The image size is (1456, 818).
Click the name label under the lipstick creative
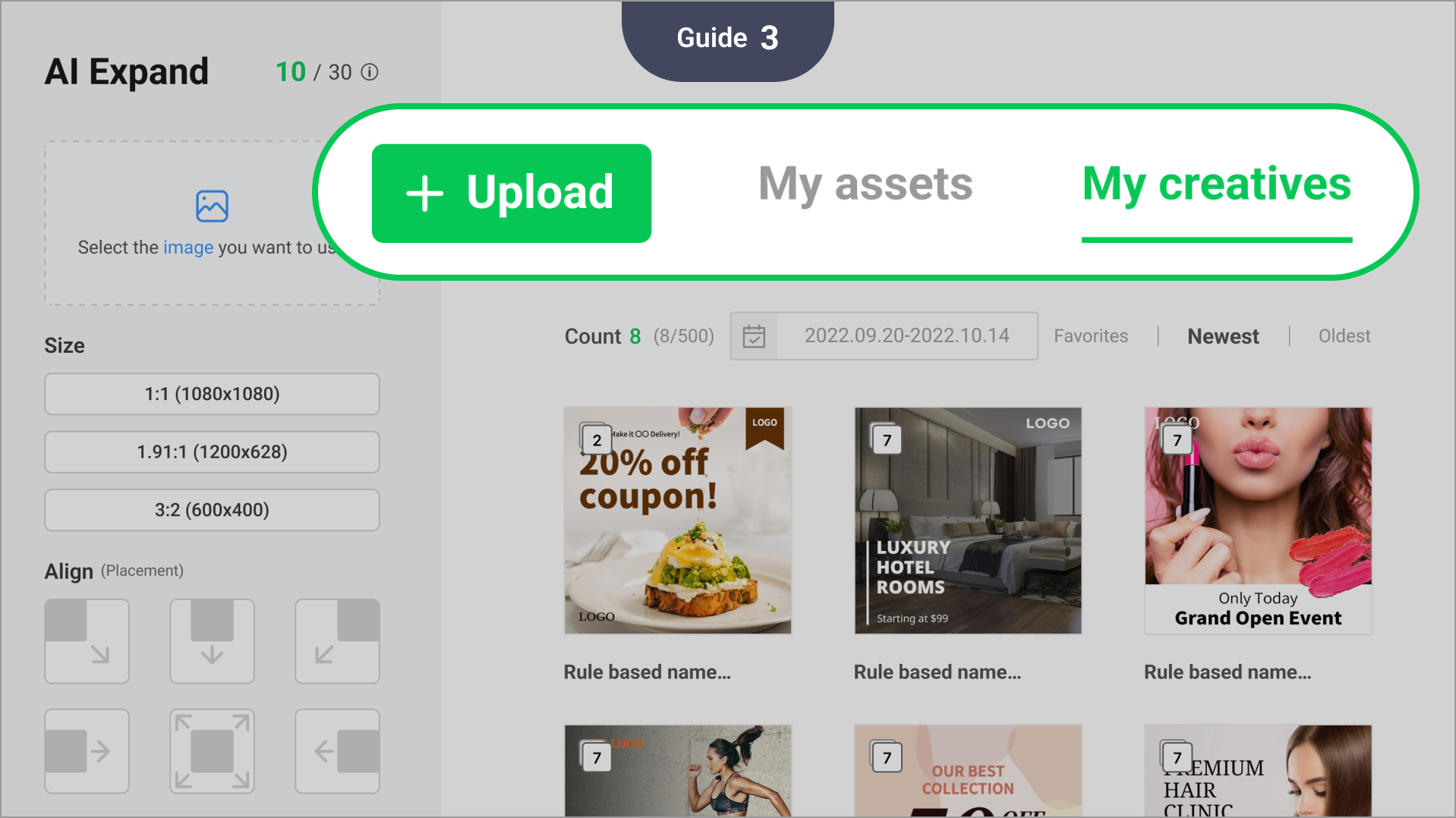tap(1228, 672)
